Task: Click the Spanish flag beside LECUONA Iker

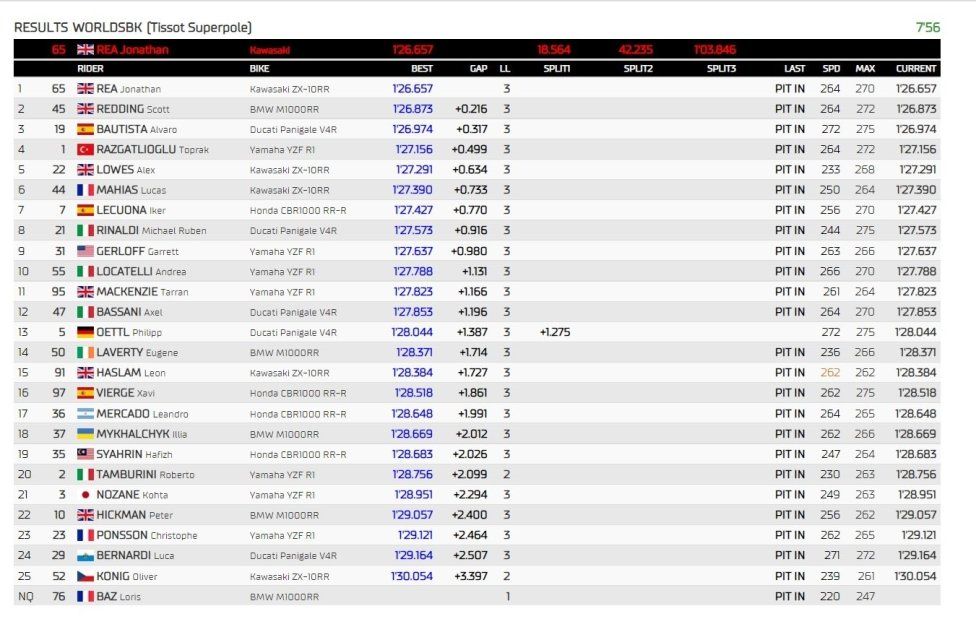Action: 85,210
